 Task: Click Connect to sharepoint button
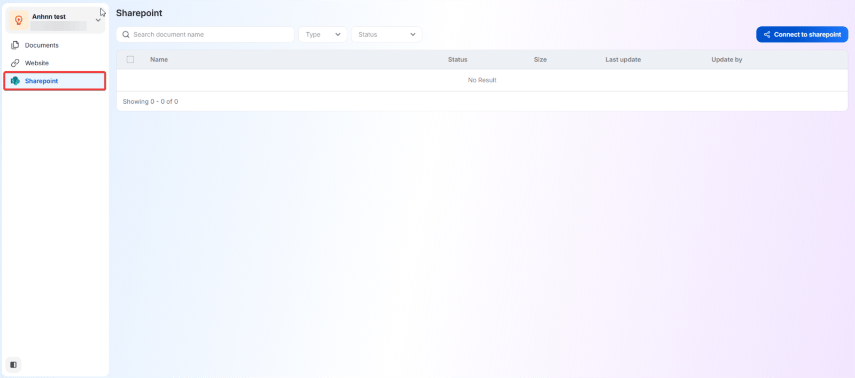[x=802, y=34]
